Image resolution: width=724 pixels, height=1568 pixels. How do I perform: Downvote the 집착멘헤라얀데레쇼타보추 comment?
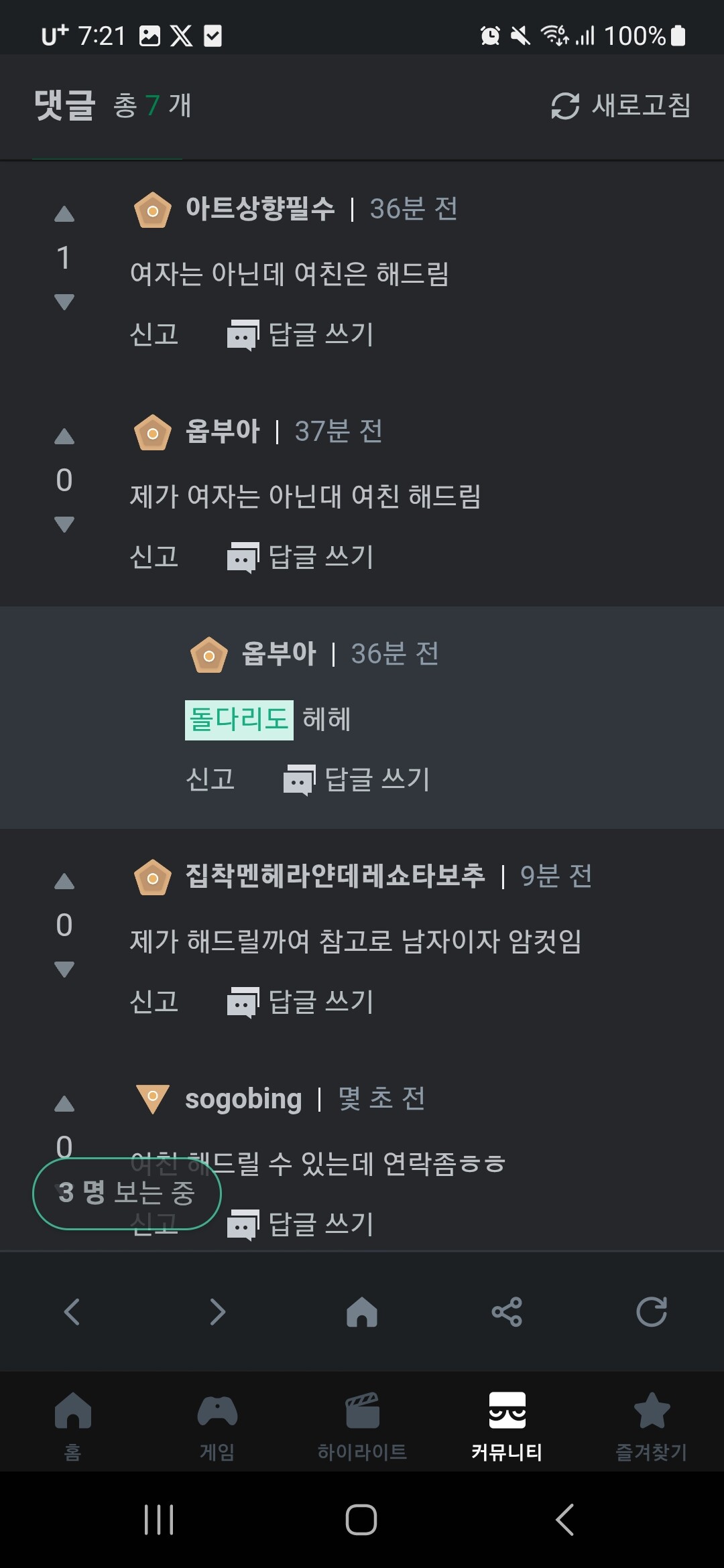coord(64,969)
